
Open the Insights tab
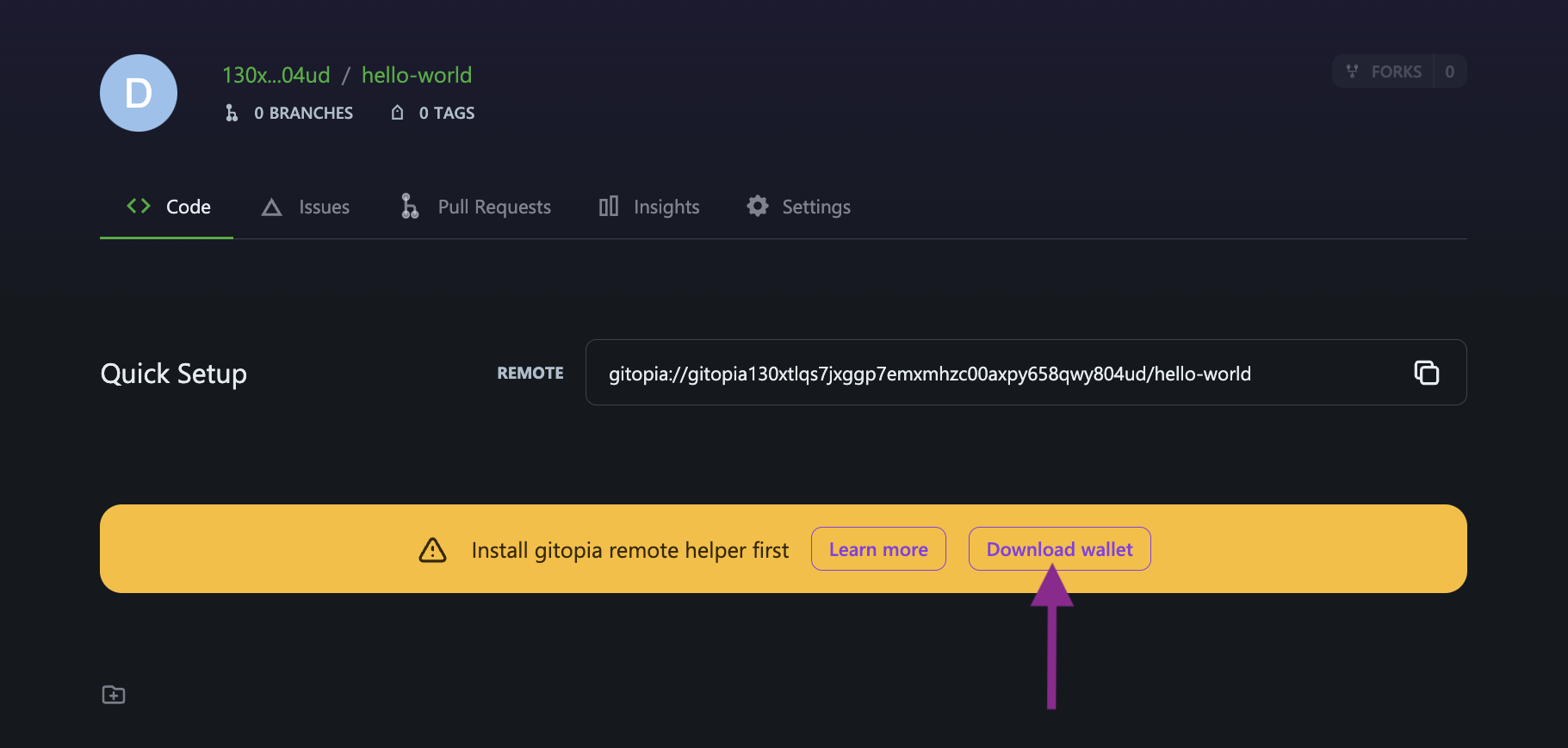[649, 207]
